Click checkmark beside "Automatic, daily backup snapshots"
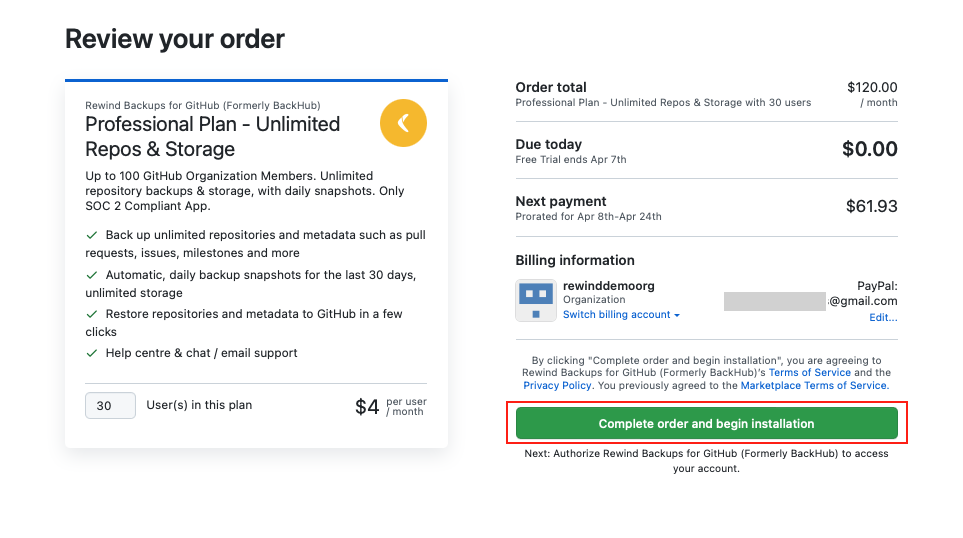This screenshot has width=963, height=538. coord(92,274)
